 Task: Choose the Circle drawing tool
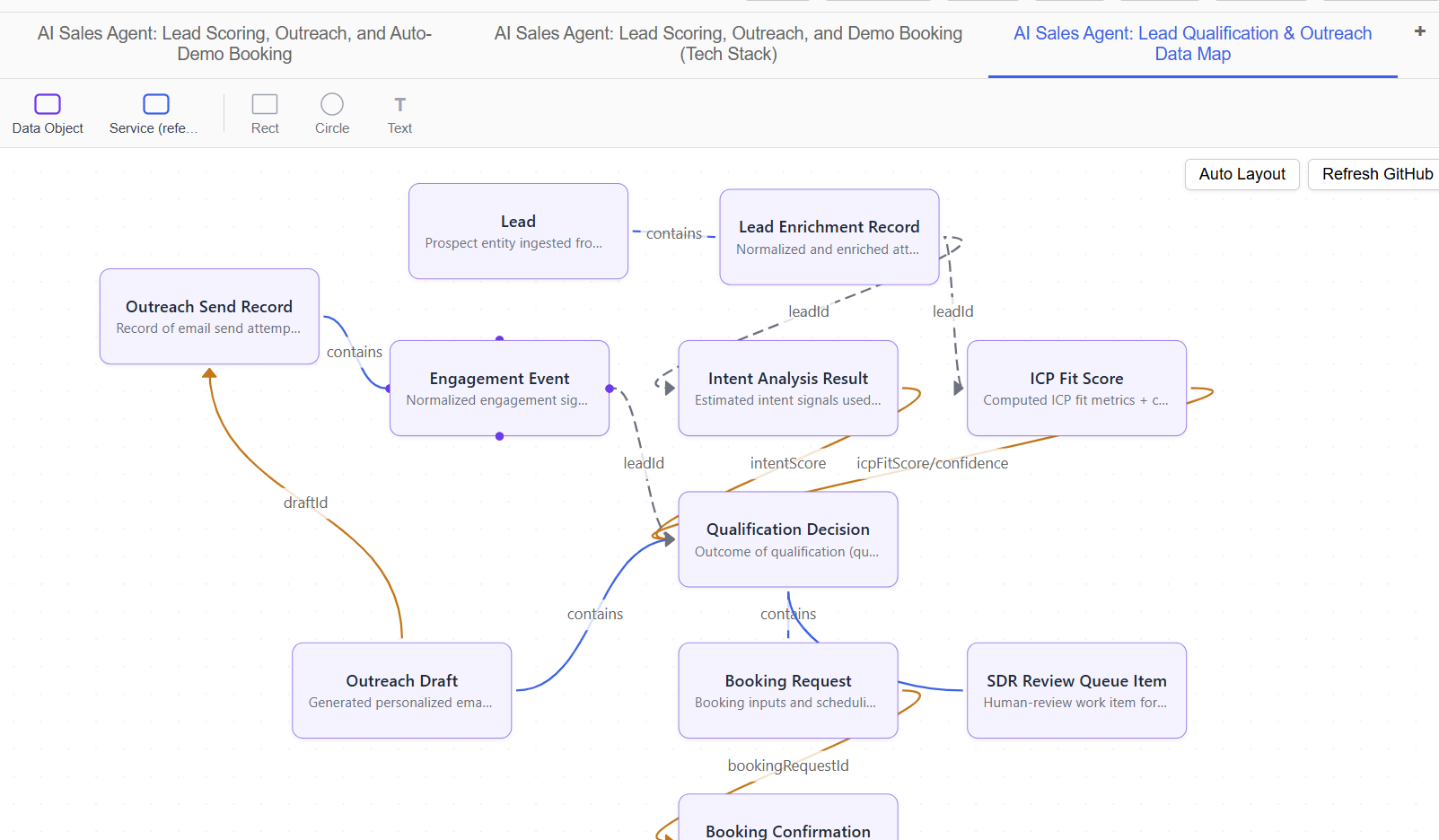tap(331, 112)
